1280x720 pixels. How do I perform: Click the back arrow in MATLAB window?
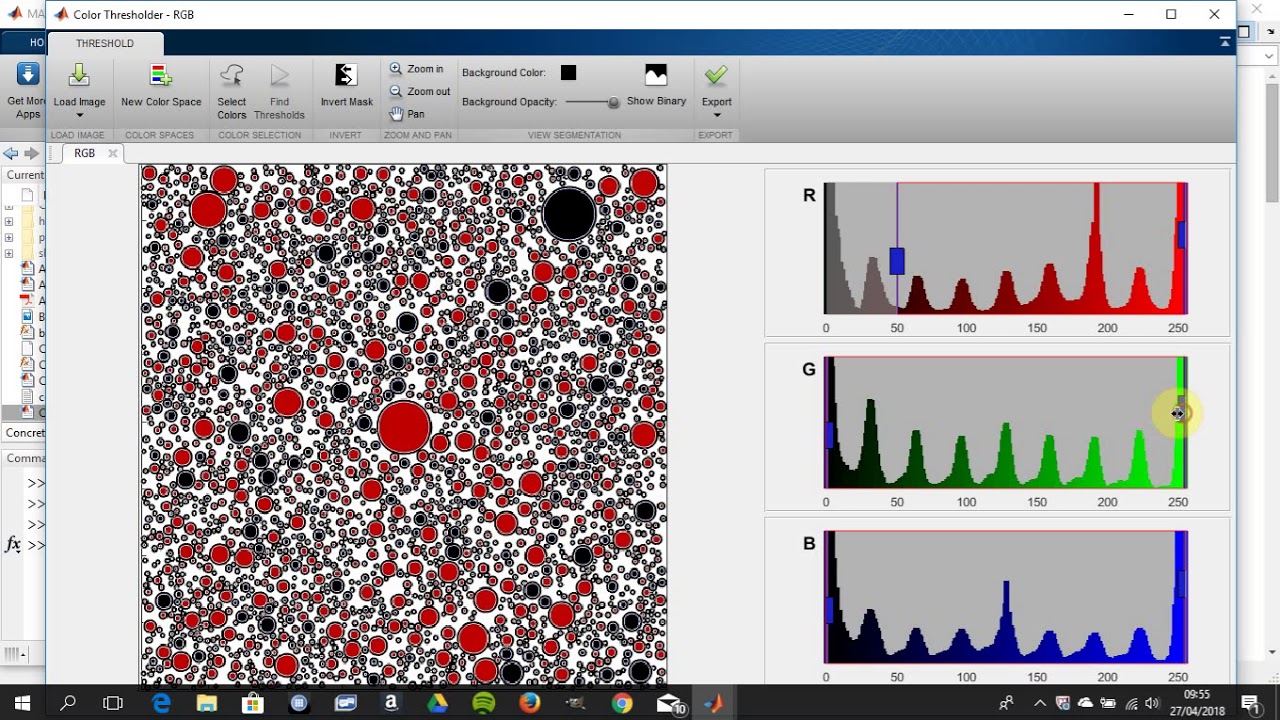coord(10,153)
